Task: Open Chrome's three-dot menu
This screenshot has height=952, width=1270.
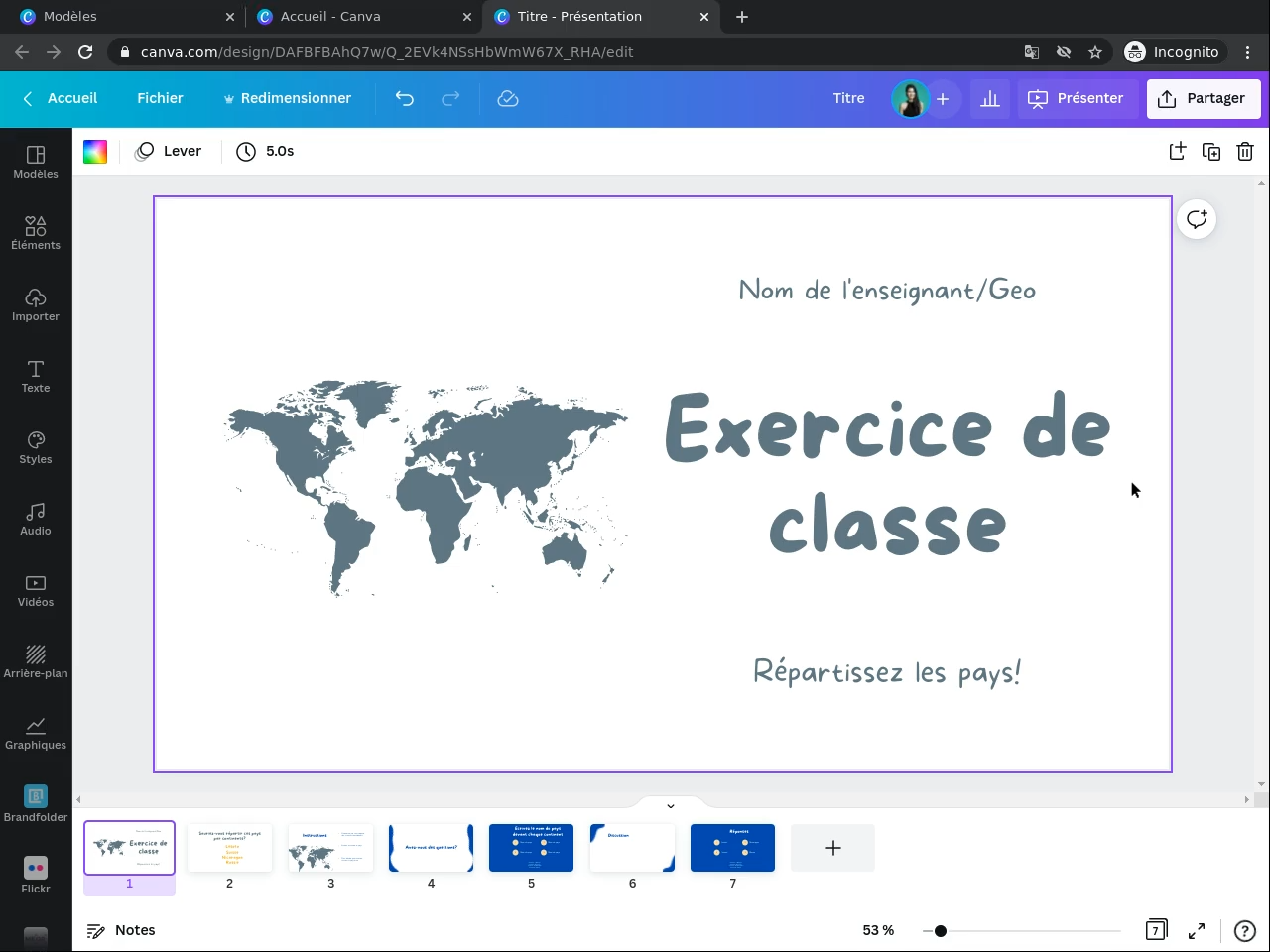Action: tap(1248, 52)
